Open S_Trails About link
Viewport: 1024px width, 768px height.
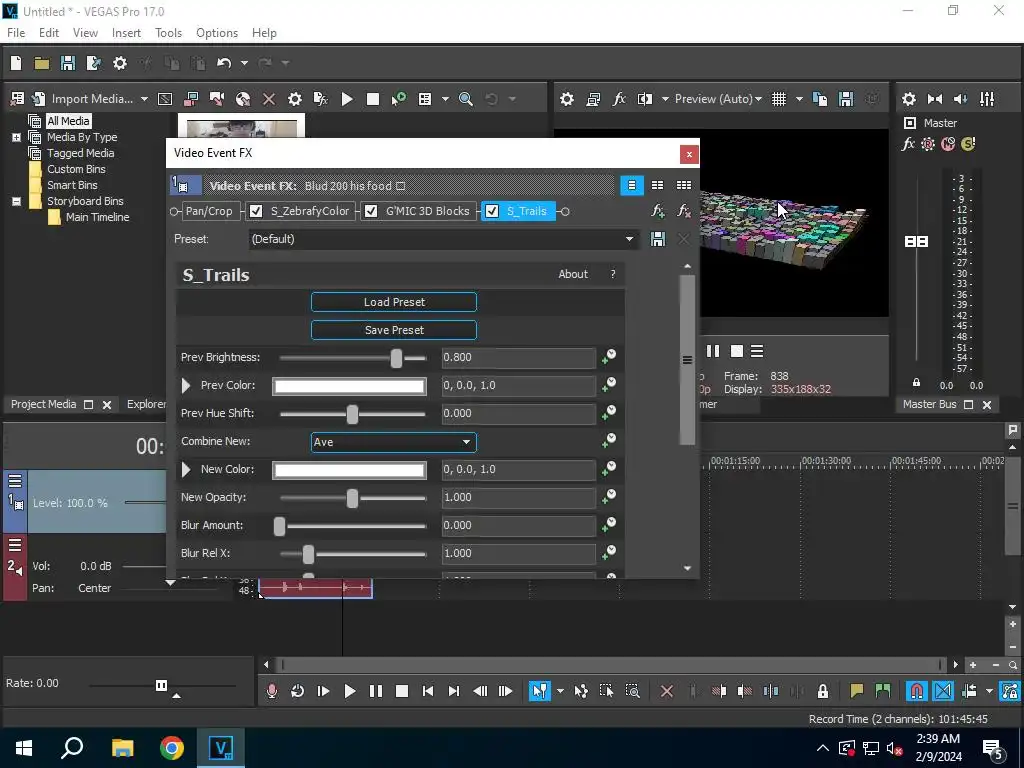(573, 274)
